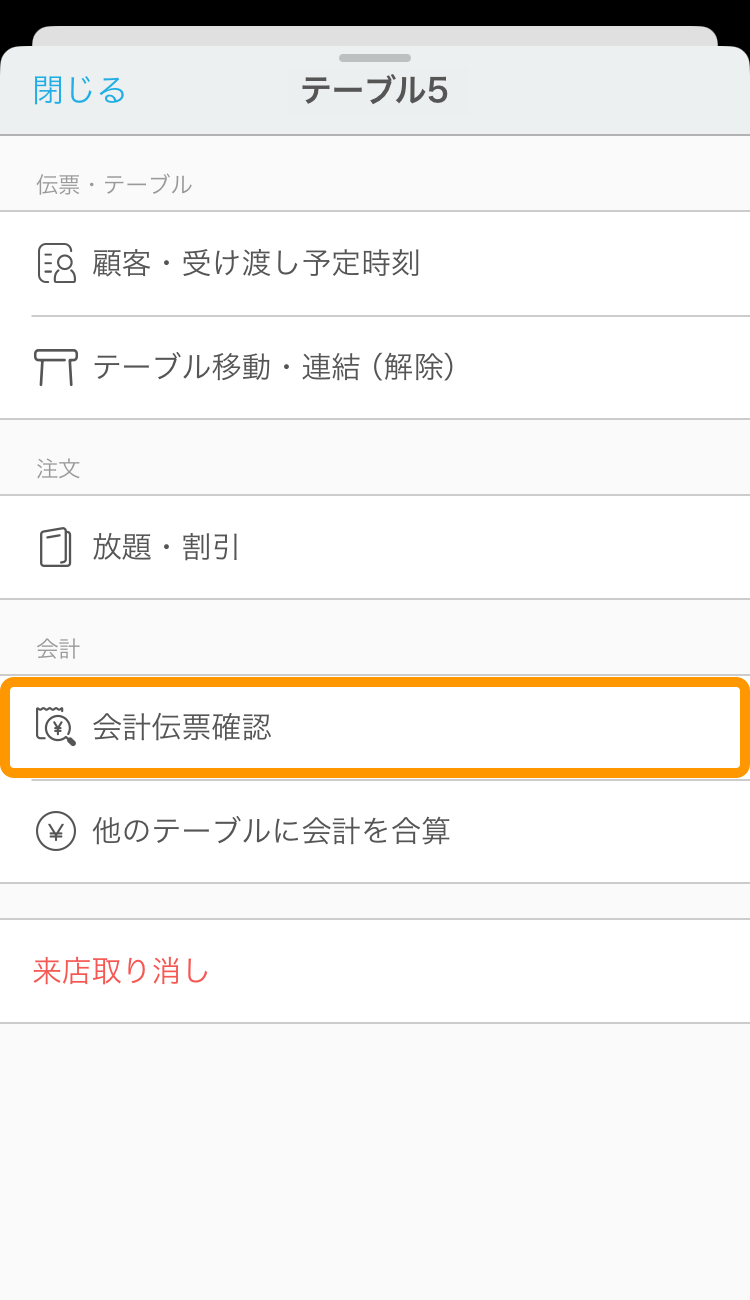Tap the 会計 section header
Image resolution: width=750 pixels, height=1300 pixels.
point(58,649)
